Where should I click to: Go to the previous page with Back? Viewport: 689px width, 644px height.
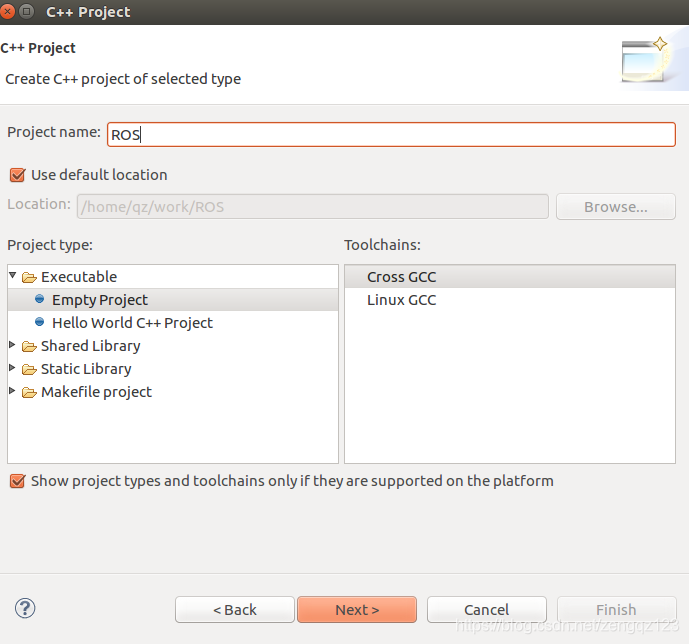pos(235,610)
